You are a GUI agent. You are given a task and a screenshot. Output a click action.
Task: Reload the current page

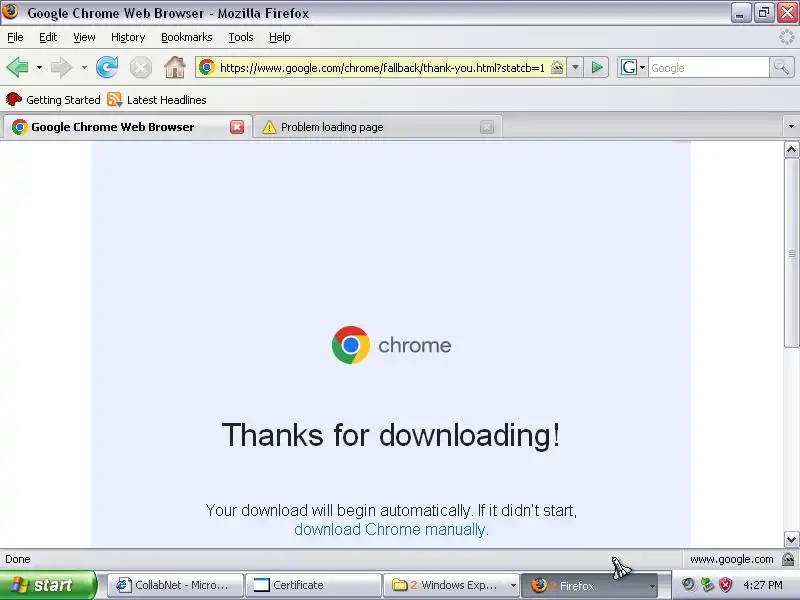click(x=107, y=67)
